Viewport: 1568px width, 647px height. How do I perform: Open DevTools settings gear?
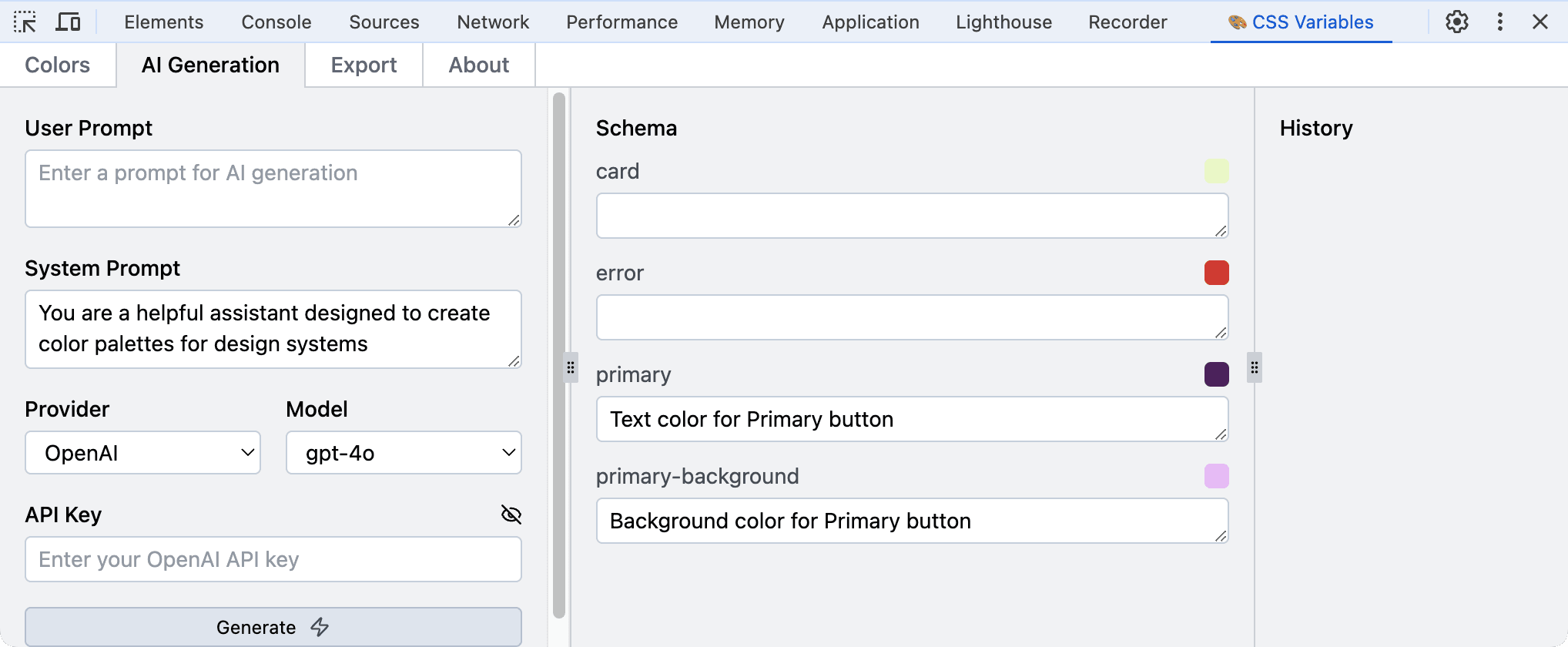point(1456,22)
